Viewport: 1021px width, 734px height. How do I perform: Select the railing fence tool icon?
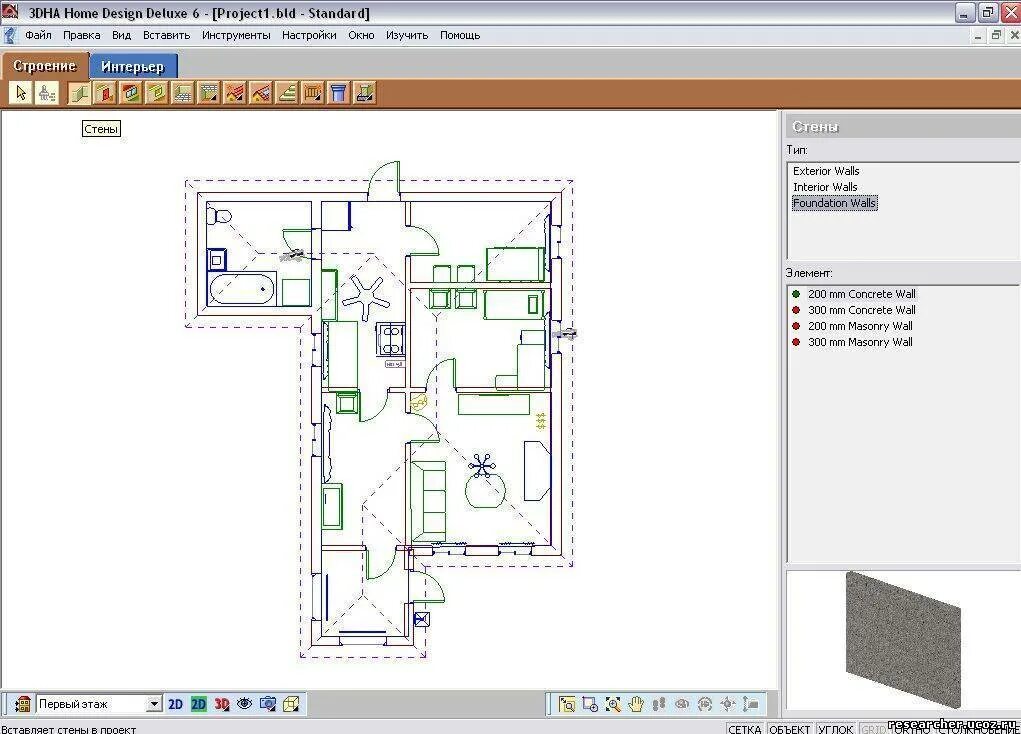313,93
